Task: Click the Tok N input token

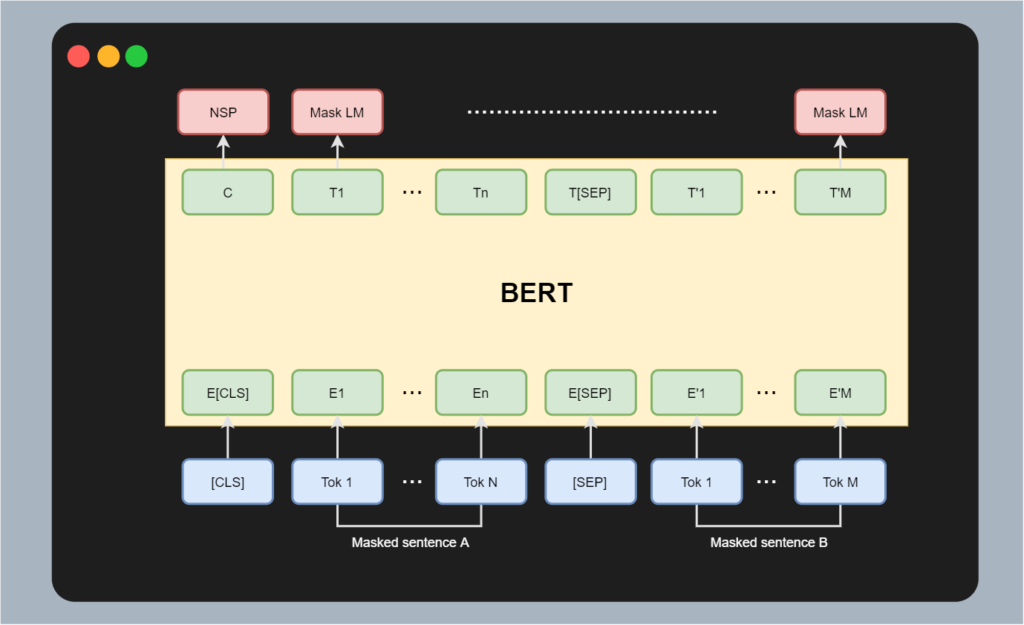Action: 480,482
